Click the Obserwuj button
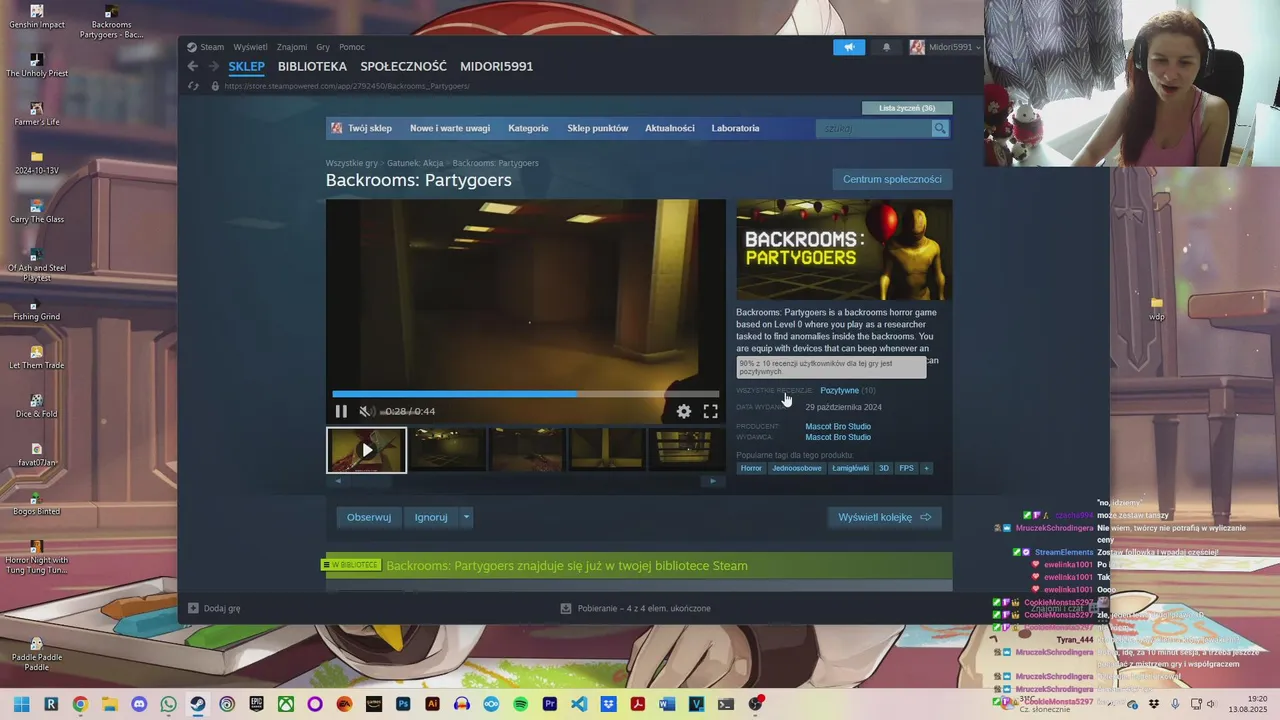This screenshot has width=1280, height=720. (369, 517)
